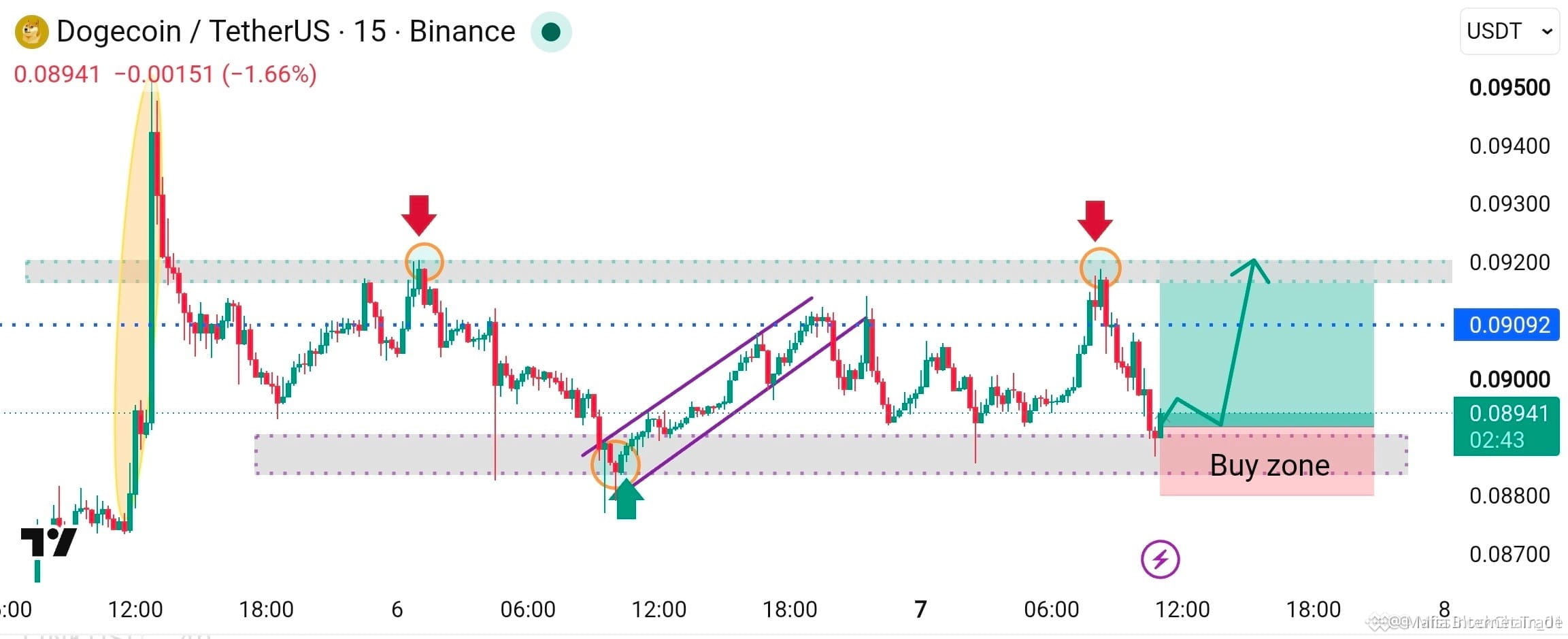Screen dimensions: 1568x639
Task: Select the right red down arrow marker
Action: (x=1095, y=220)
